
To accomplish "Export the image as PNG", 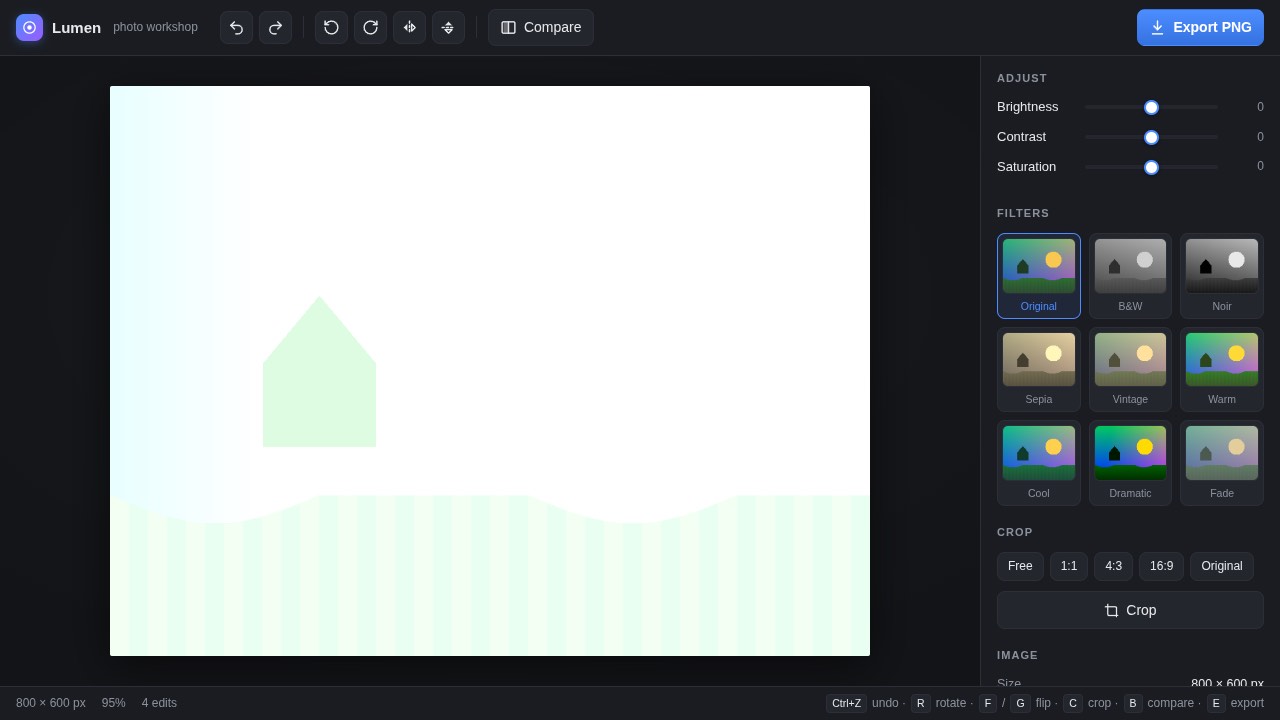I will point(1200,27).
